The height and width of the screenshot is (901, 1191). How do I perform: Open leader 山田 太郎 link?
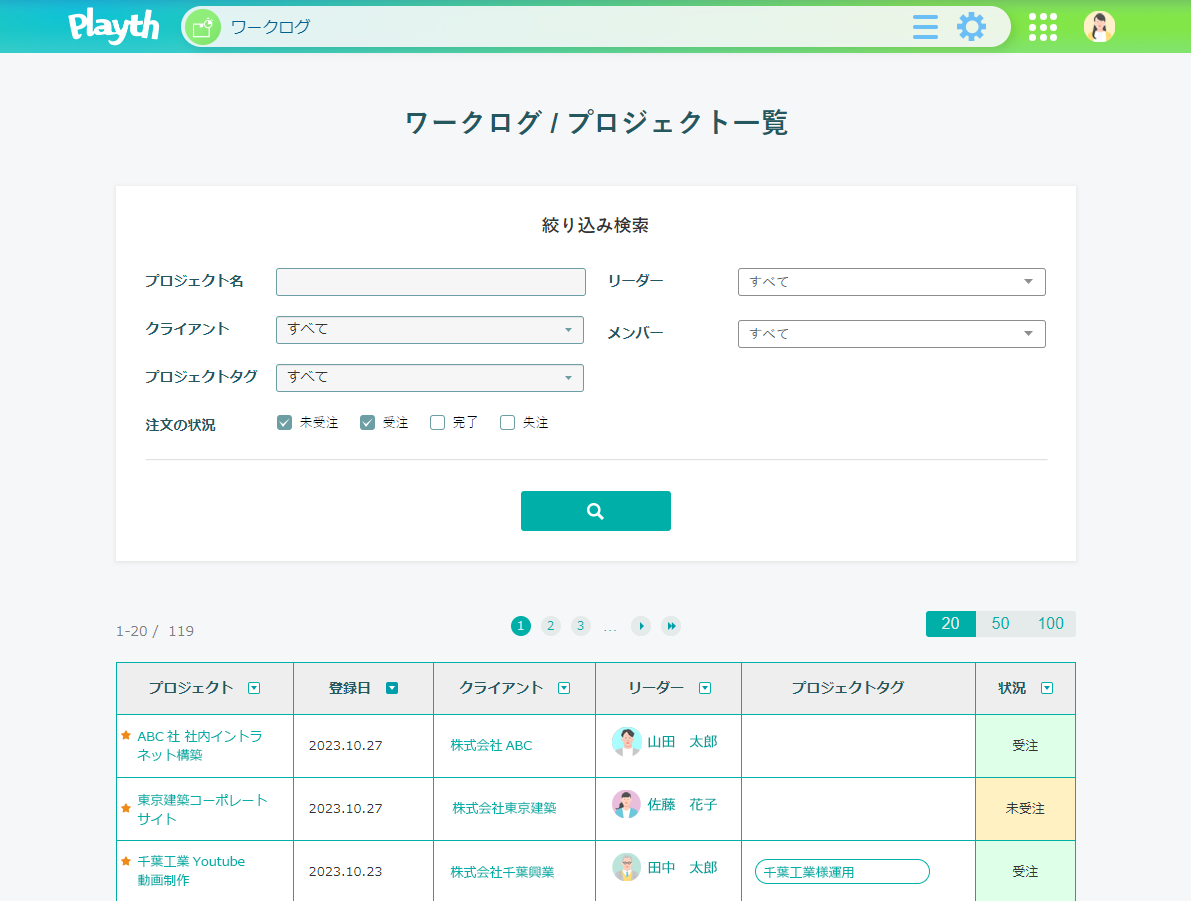pyautogui.click(x=682, y=741)
